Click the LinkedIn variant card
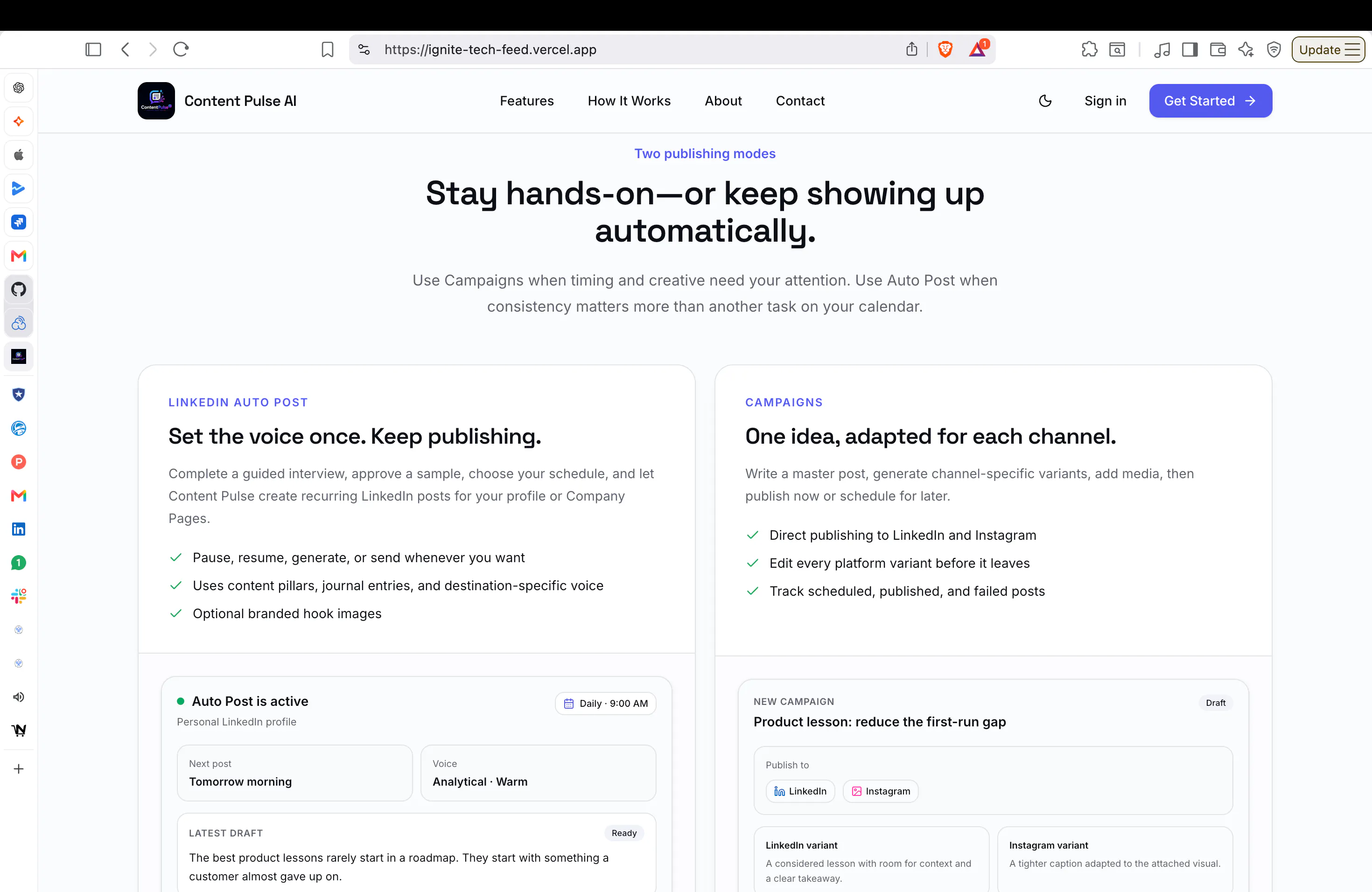Image resolution: width=1372 pixels, height=892 pixels. (x=872, y=858)
